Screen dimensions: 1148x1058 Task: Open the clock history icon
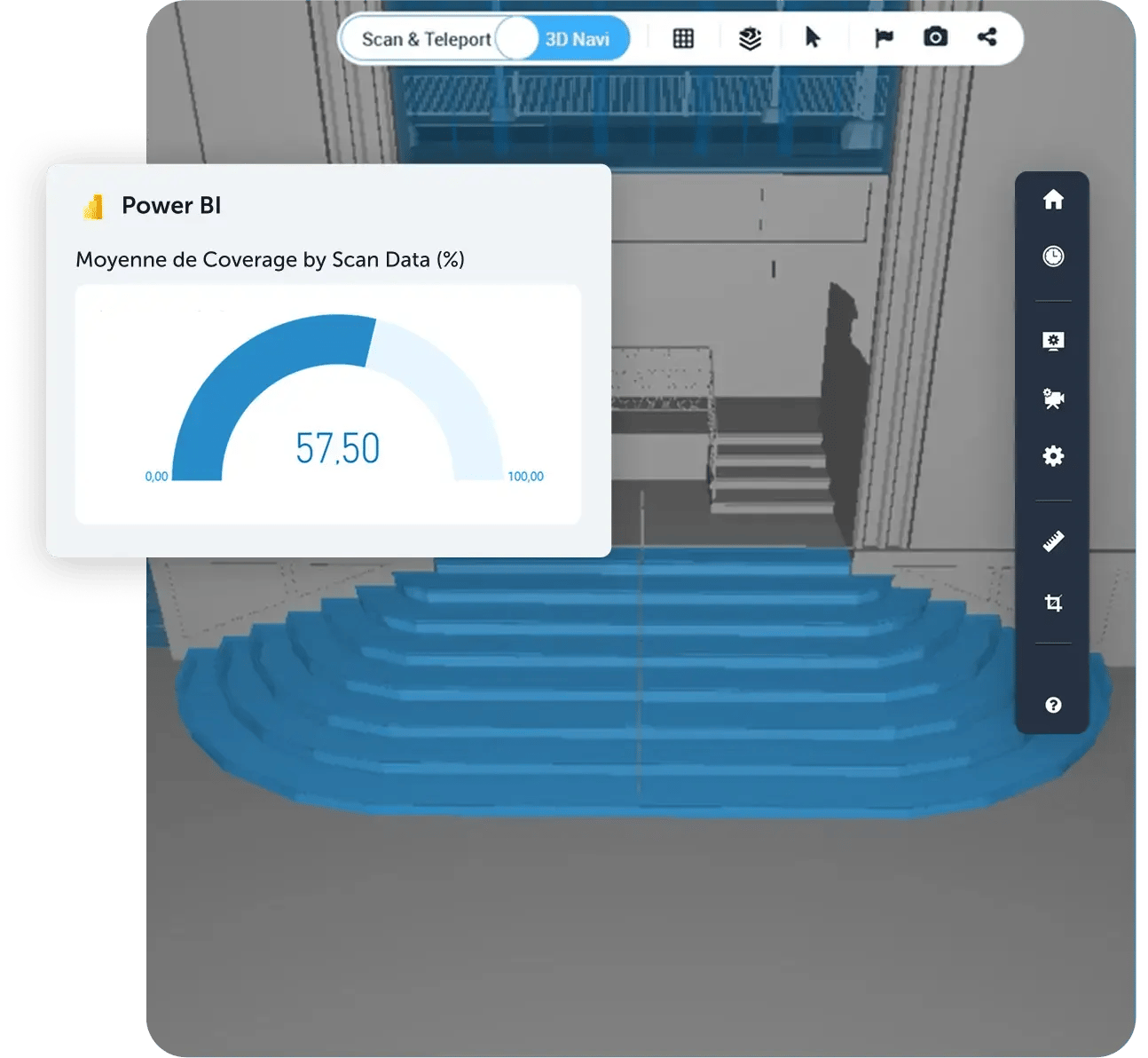click(x=1053, y=257)
